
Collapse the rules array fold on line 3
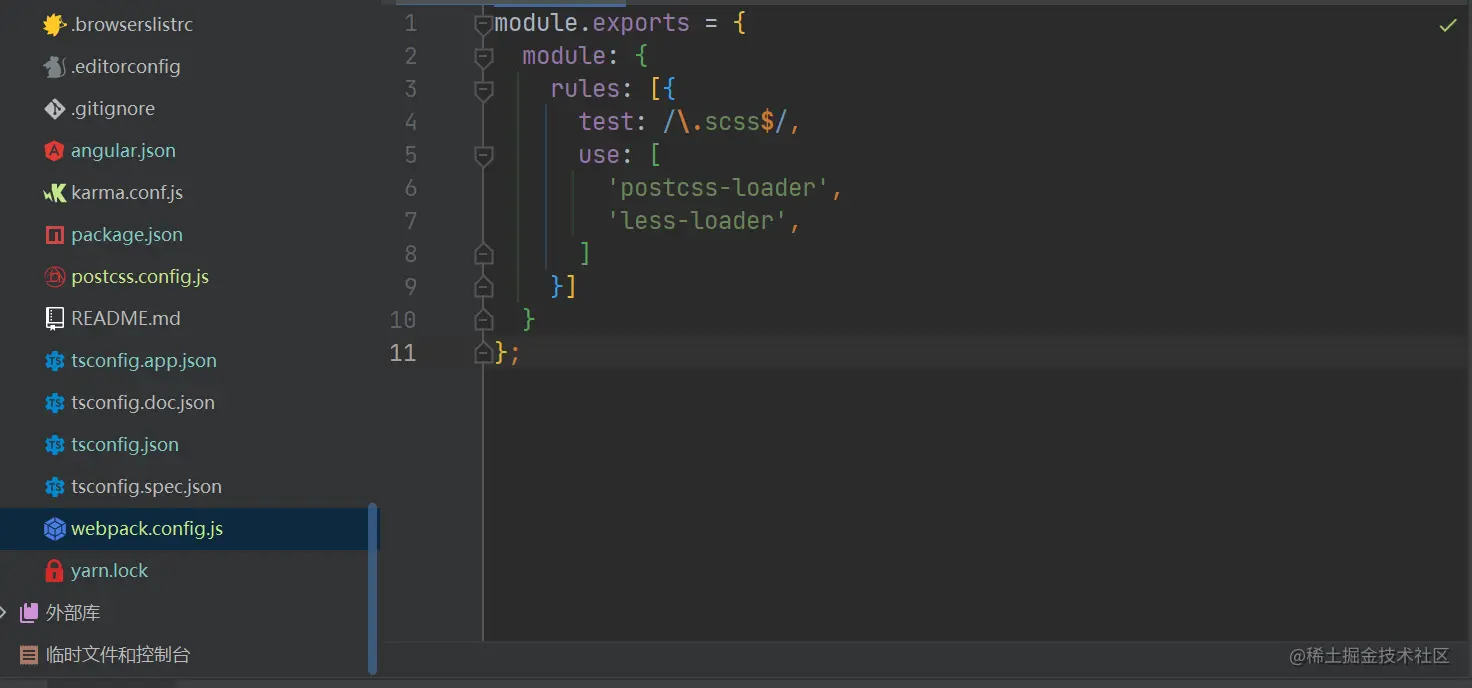tap(484, 91)
